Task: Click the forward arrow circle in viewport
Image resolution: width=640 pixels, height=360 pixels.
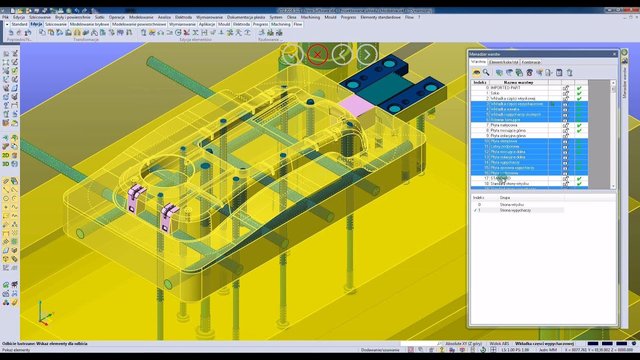Action: tap(367, 54)
